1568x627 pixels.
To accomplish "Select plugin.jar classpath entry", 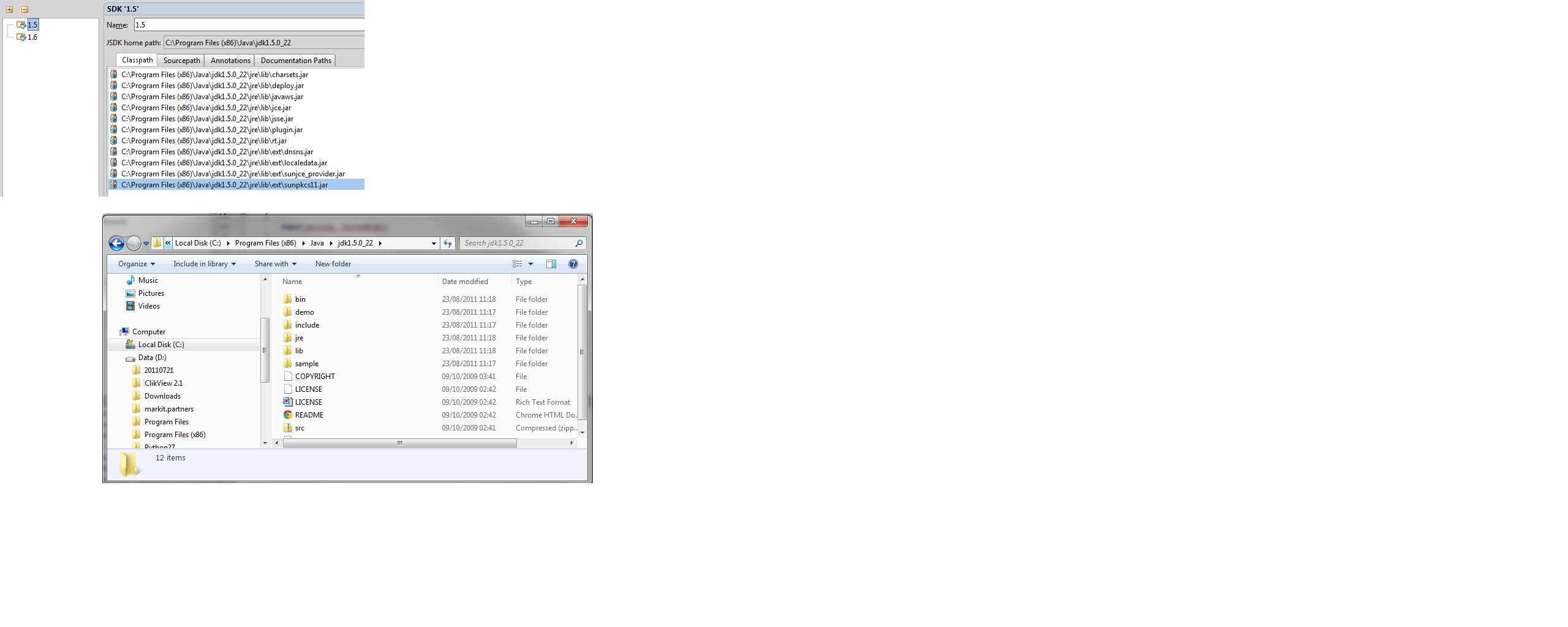I will point(236,129).
